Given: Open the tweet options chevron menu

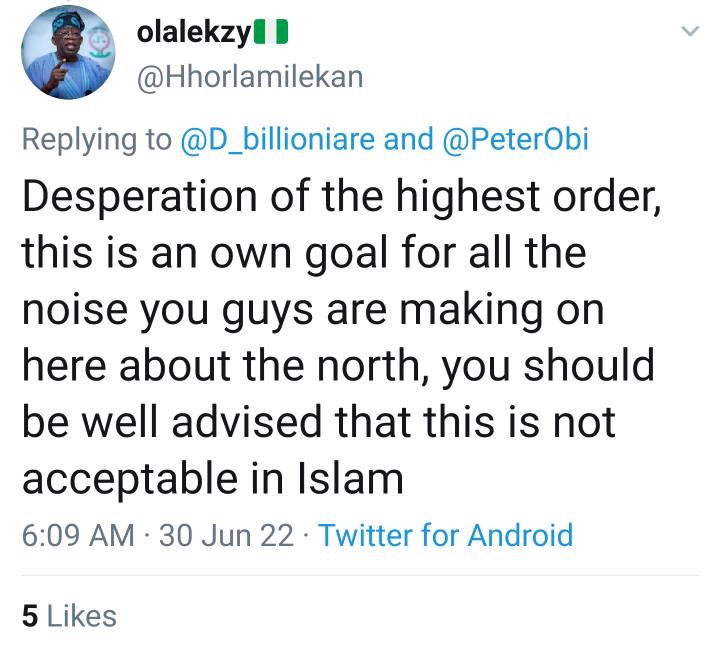Looking at the screenshot, I should point(689,32).
